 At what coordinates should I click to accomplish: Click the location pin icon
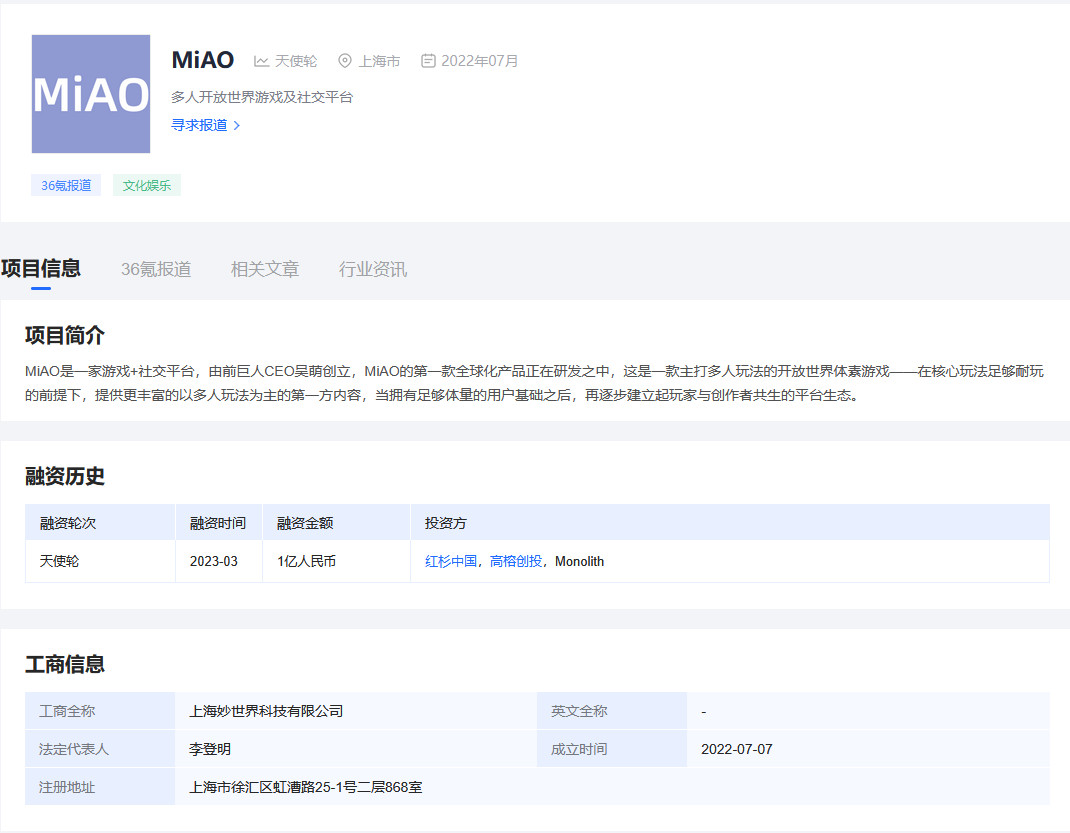tap(345, 61)
